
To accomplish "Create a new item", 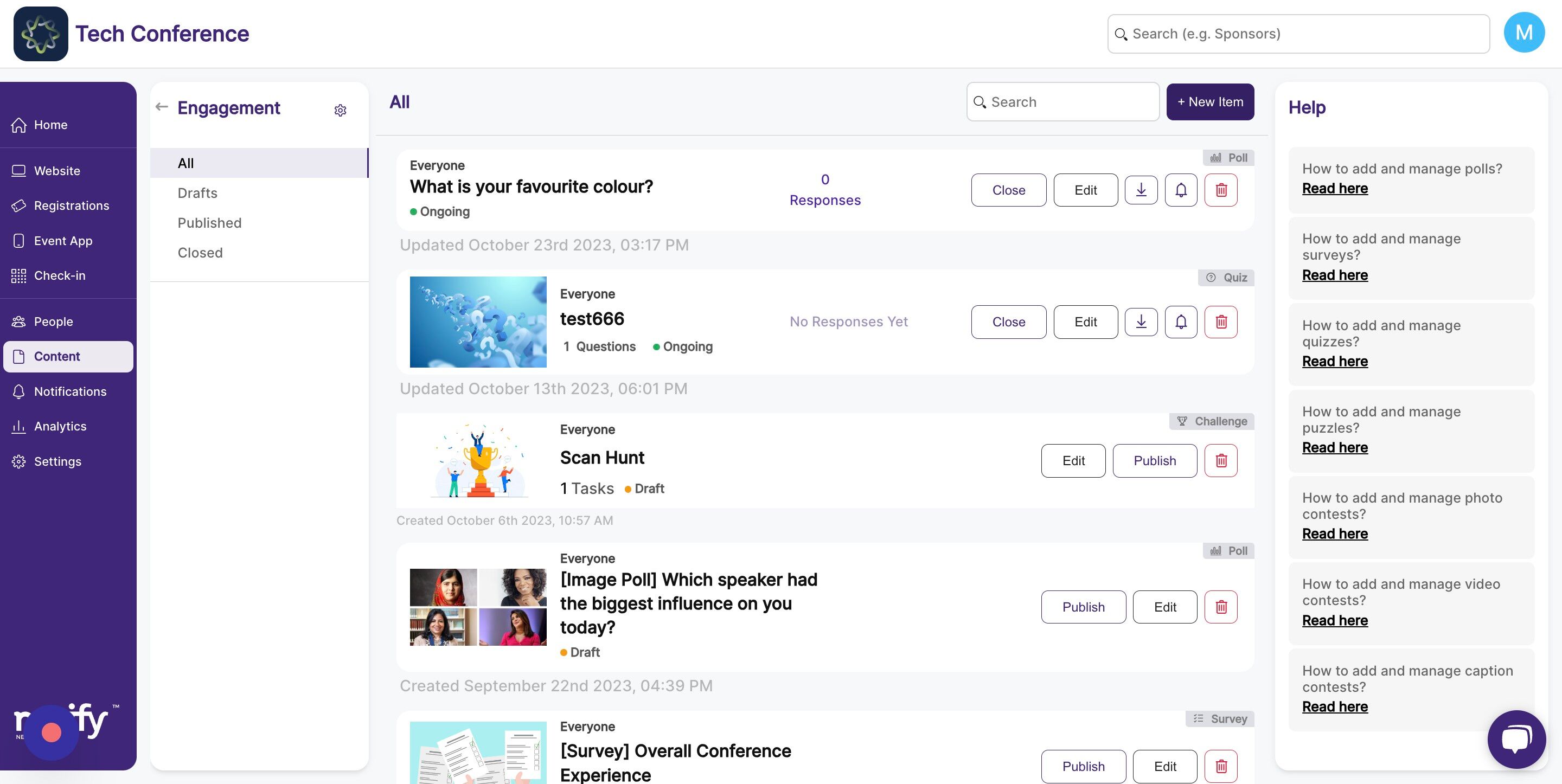I will click(1209, 102).
